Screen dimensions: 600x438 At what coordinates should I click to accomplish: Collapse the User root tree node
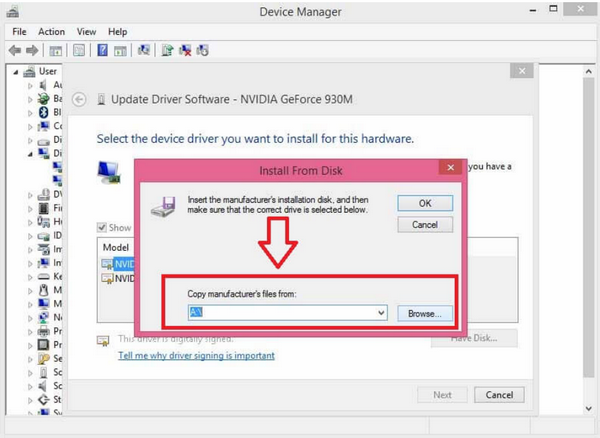pyautogui.click(x=17, y=71)
